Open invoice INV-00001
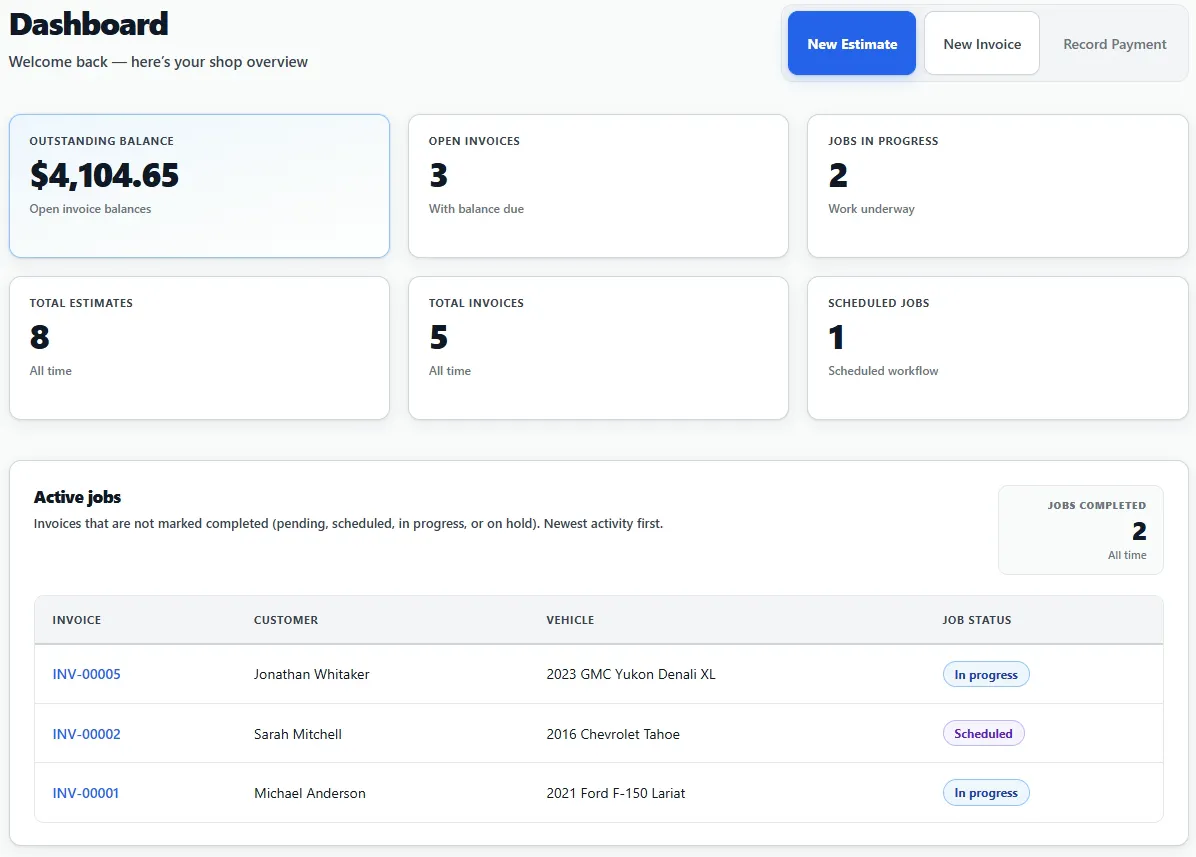The width and height of the screenshot is (1196, 857). pyautogui.click(x=85, y=793)
